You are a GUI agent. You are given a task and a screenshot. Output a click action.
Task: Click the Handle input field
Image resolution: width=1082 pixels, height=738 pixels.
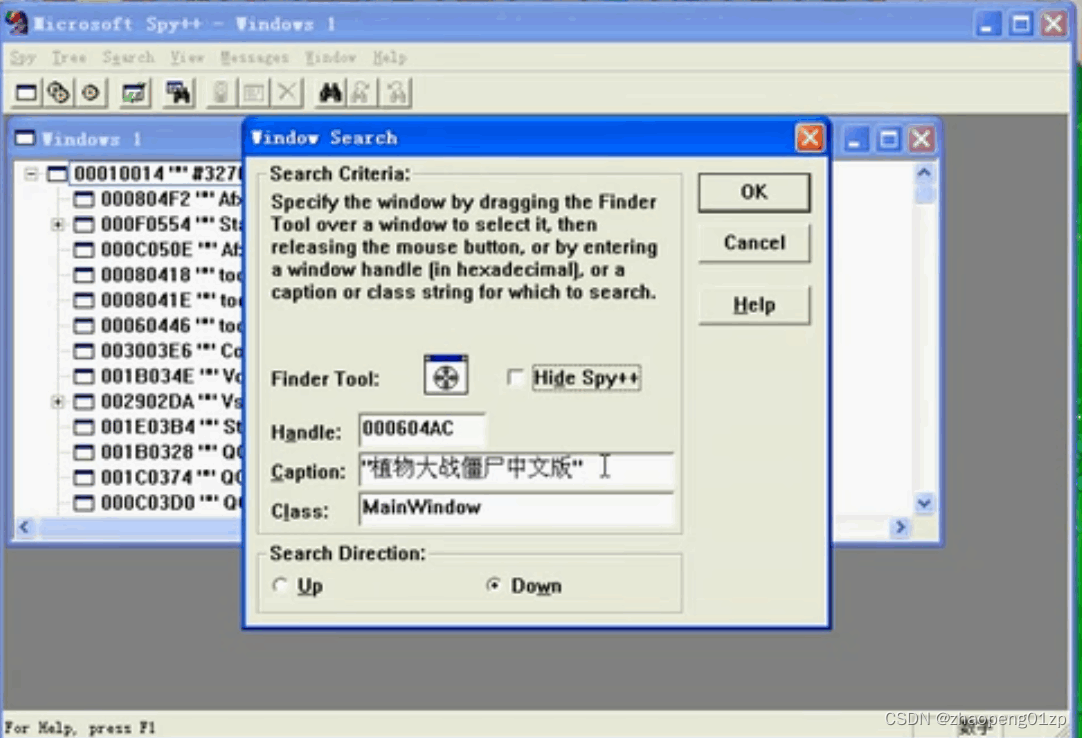click(x=422, y=429)
